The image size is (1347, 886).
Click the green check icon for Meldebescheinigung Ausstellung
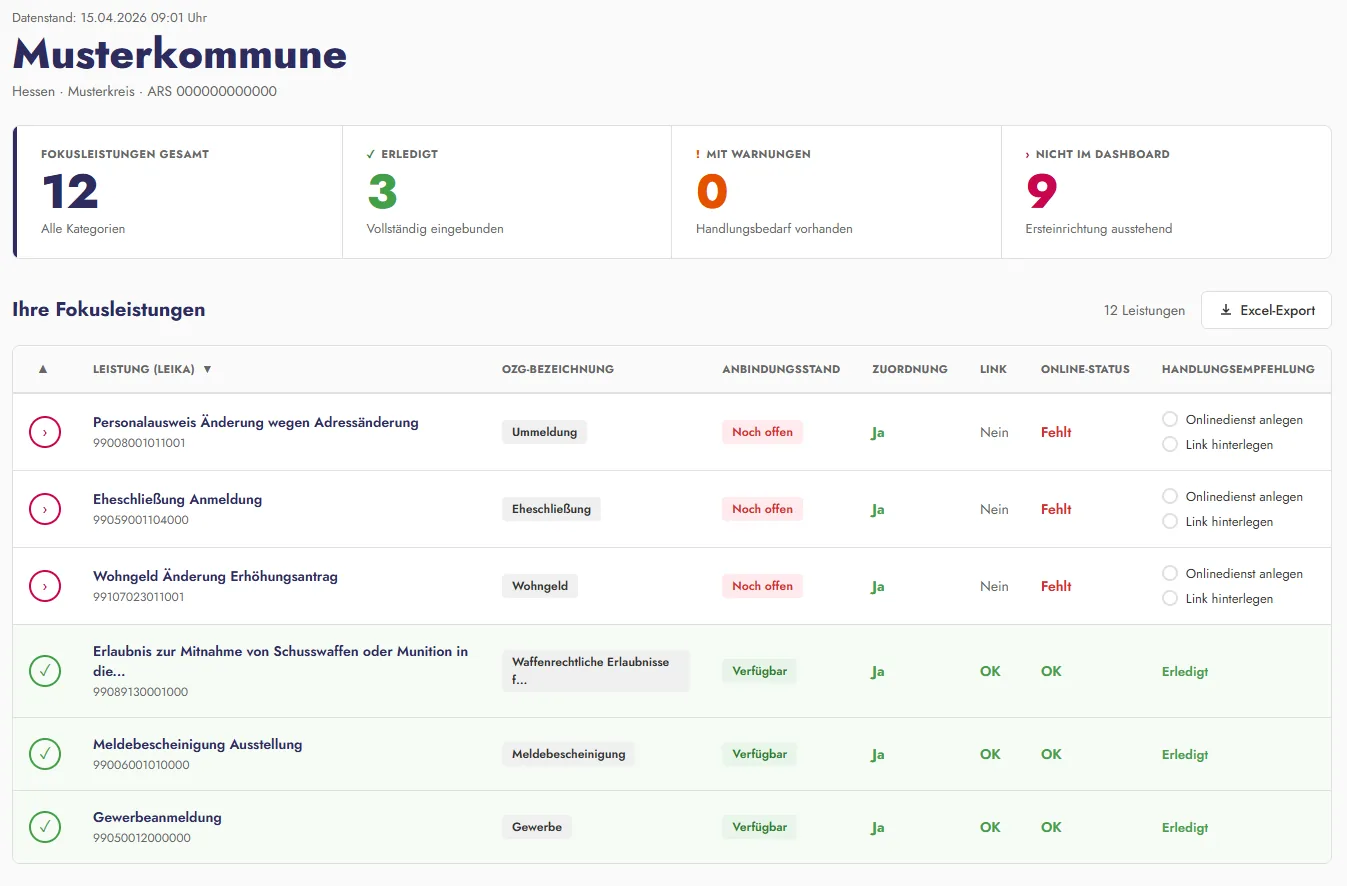pos(44,754)
